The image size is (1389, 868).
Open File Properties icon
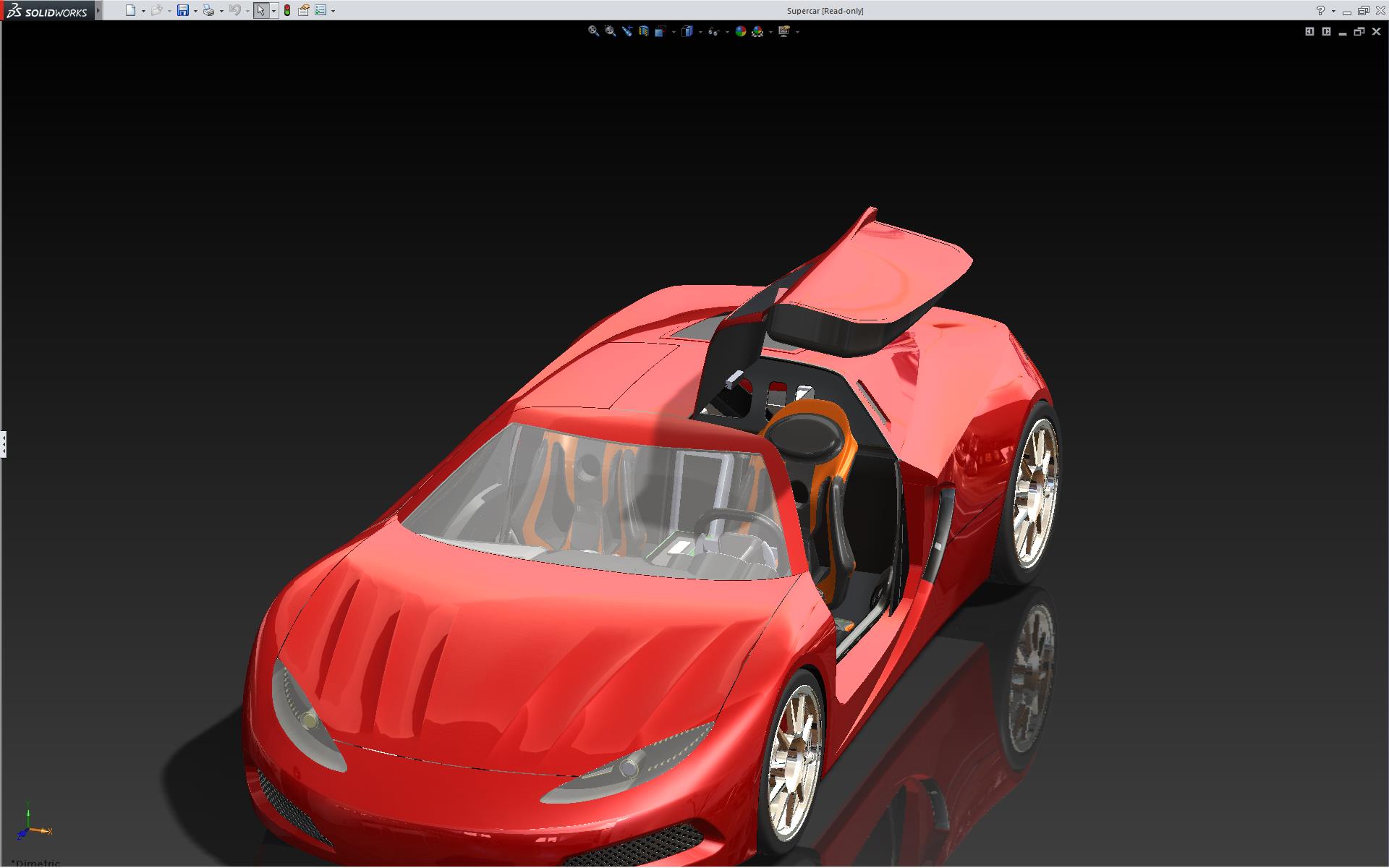[304, 10]
